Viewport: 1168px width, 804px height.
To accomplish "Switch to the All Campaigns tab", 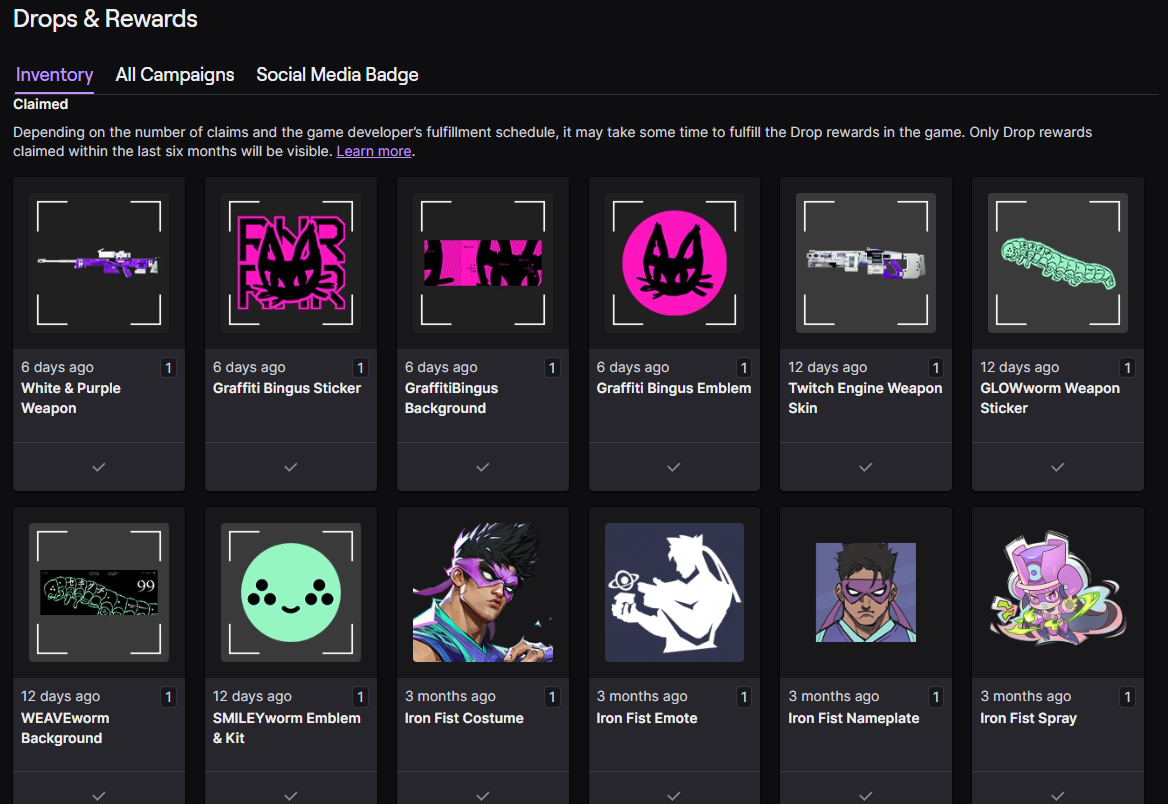I will click(x=175, y=75).
